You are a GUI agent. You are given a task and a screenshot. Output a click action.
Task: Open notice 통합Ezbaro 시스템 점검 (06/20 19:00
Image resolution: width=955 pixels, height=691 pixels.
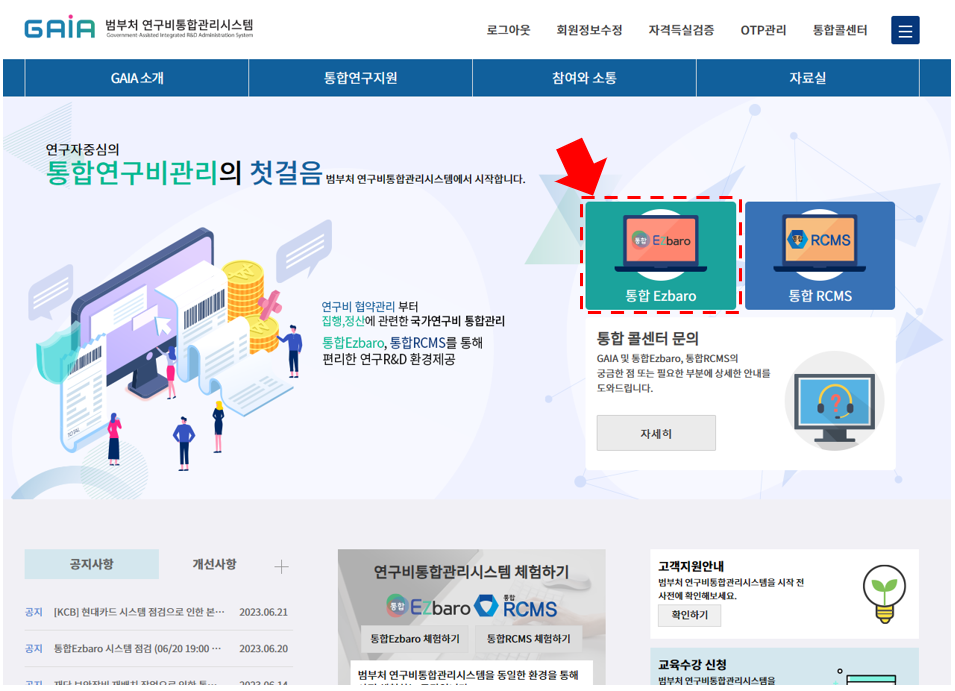click(137, 648)
